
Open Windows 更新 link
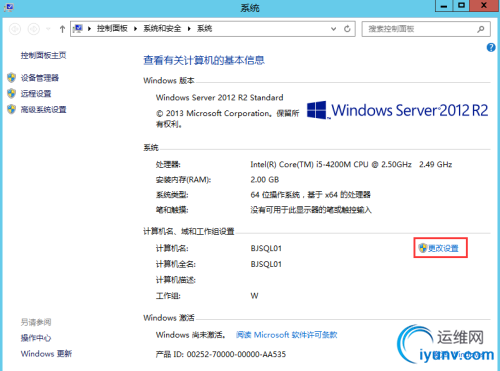pyautogui.click(x=46, y=354)
